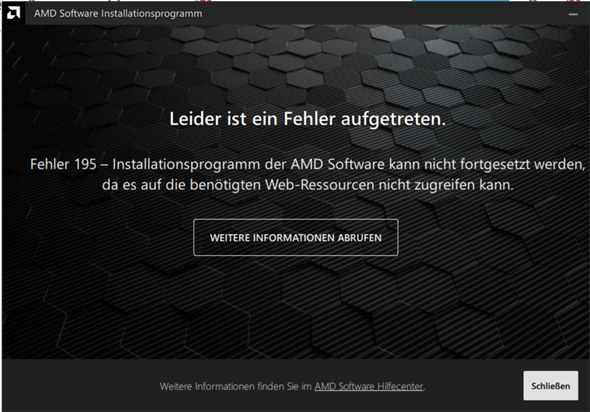Click the bright hexagon pattern near top right
This screenshot has width=590, height=412.
[442, 47]
